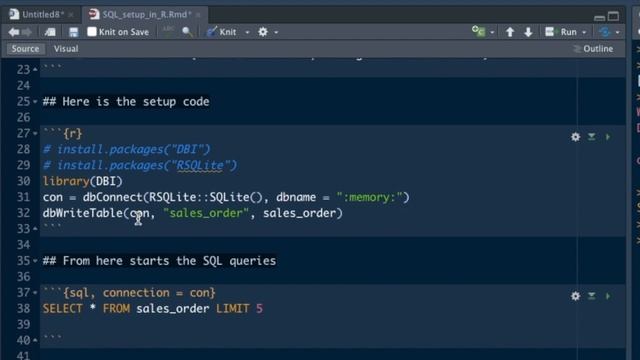Close the Untitled8 tab
The image size is (640, 360).
click(71, 15)
